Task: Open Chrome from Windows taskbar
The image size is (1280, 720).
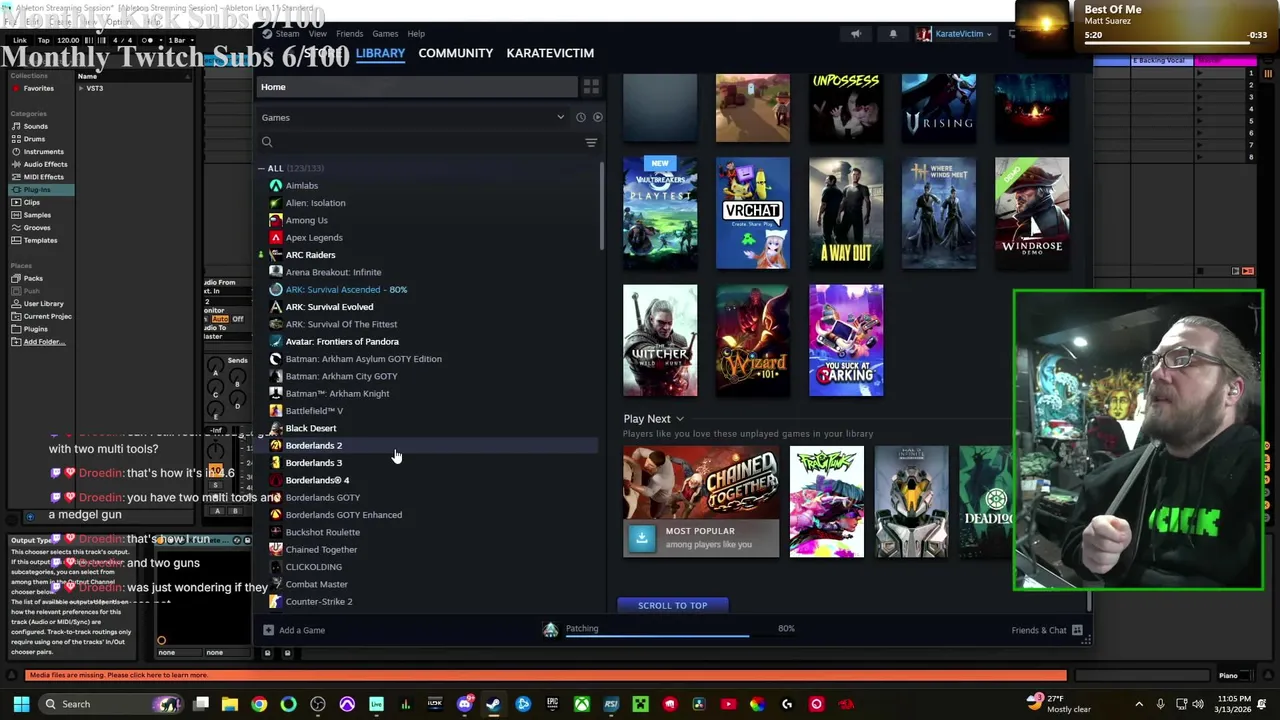Action: click(259, 704)
